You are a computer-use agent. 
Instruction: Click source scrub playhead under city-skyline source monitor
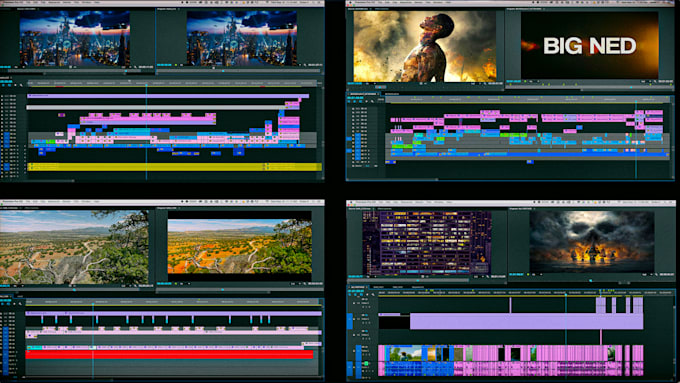point(126,71)
